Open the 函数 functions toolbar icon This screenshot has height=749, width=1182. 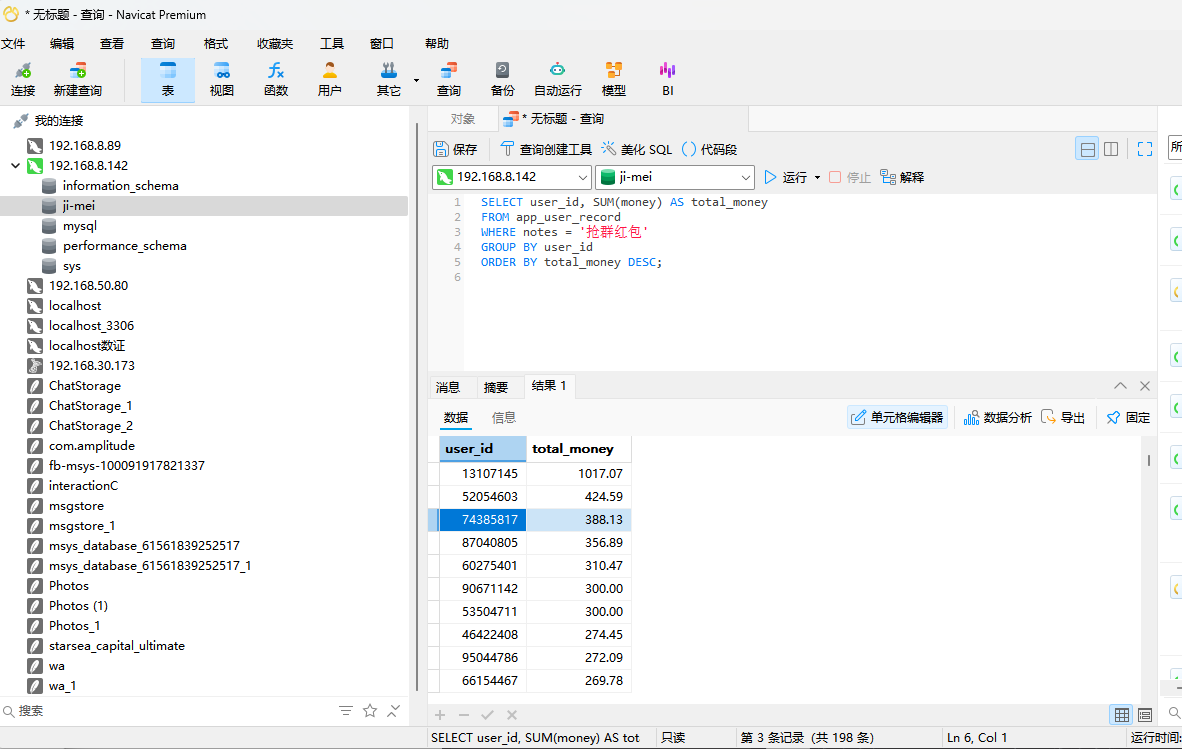point(276,79)
